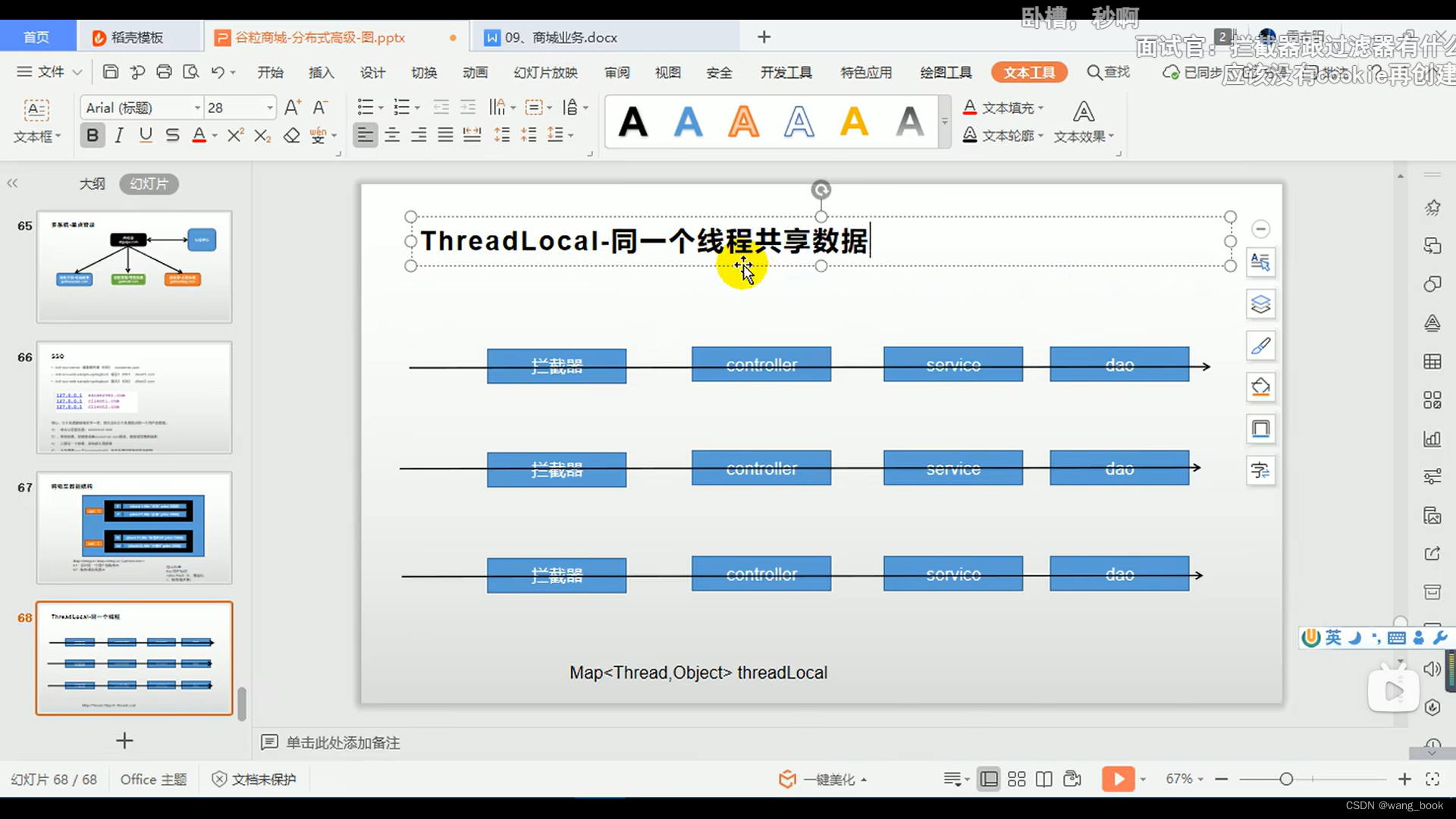Viewport: 1456px width, 819px height.
Task: Expand the font color dropdown arrow
Action: coord(215,136)
